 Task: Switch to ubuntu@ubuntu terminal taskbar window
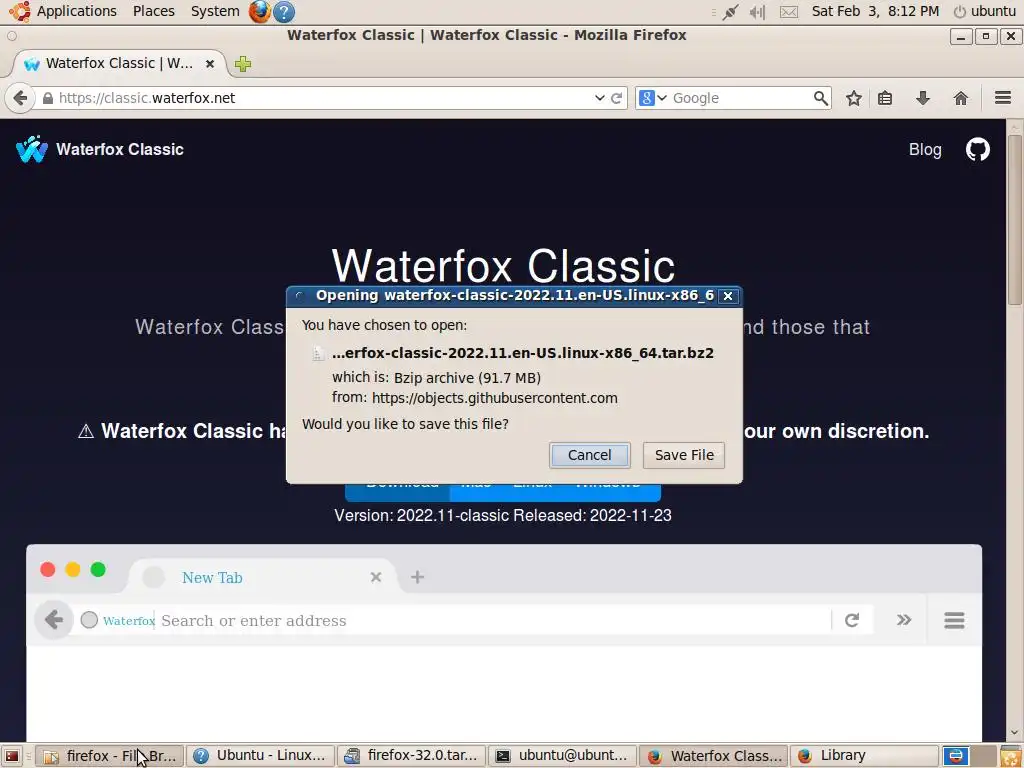tap(563, 756)
